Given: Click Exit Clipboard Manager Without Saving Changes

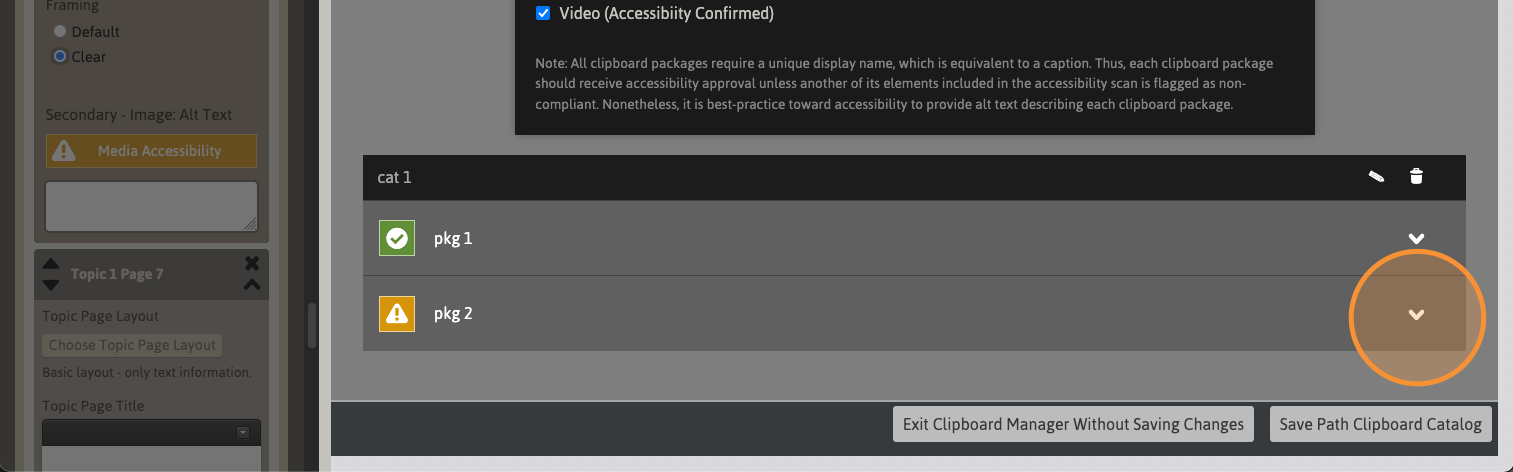Looking at the screenshot, I should pyautogui.click(x=1073, y=424).
